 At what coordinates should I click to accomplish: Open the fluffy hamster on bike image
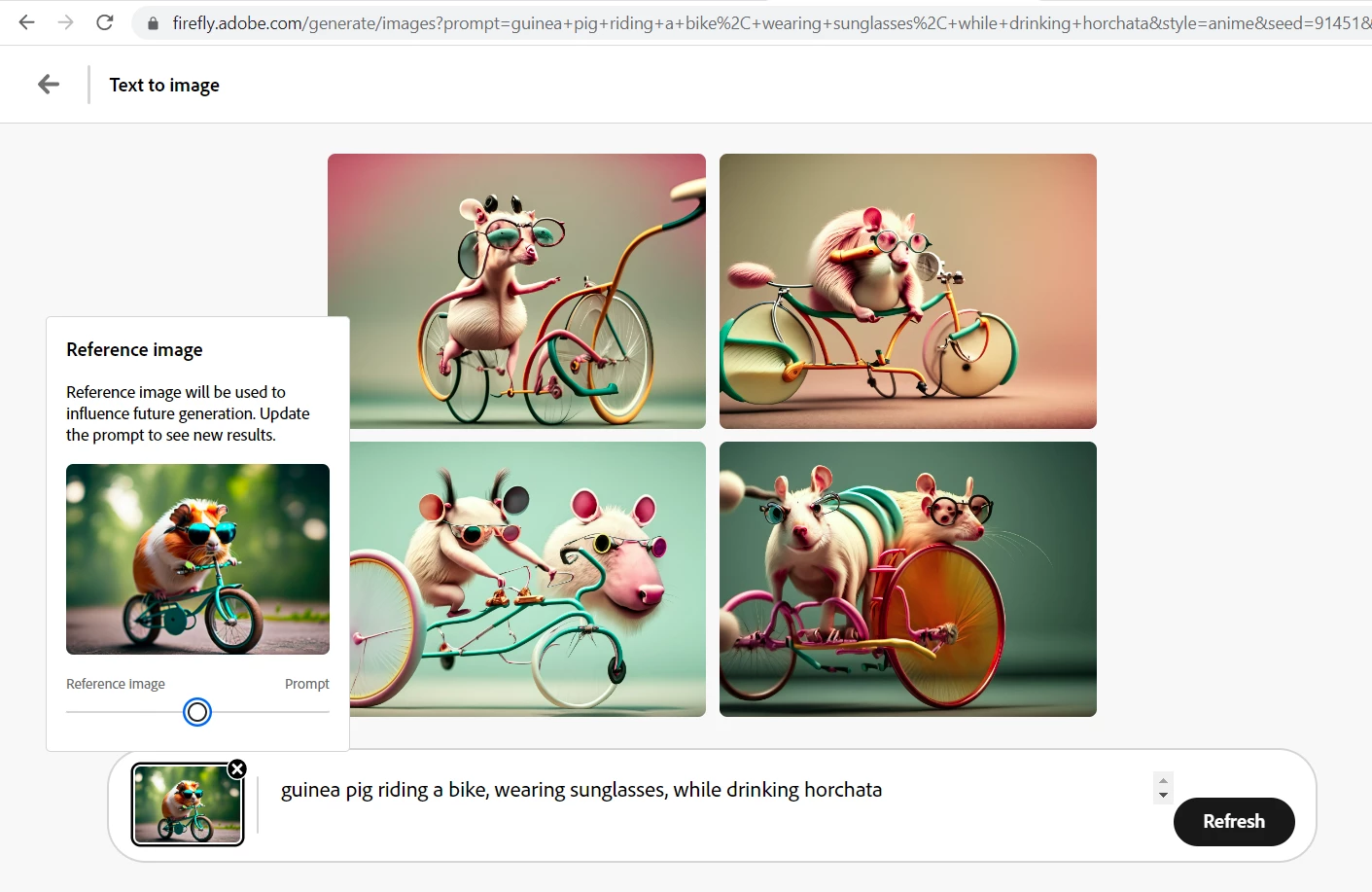point(907,291)
